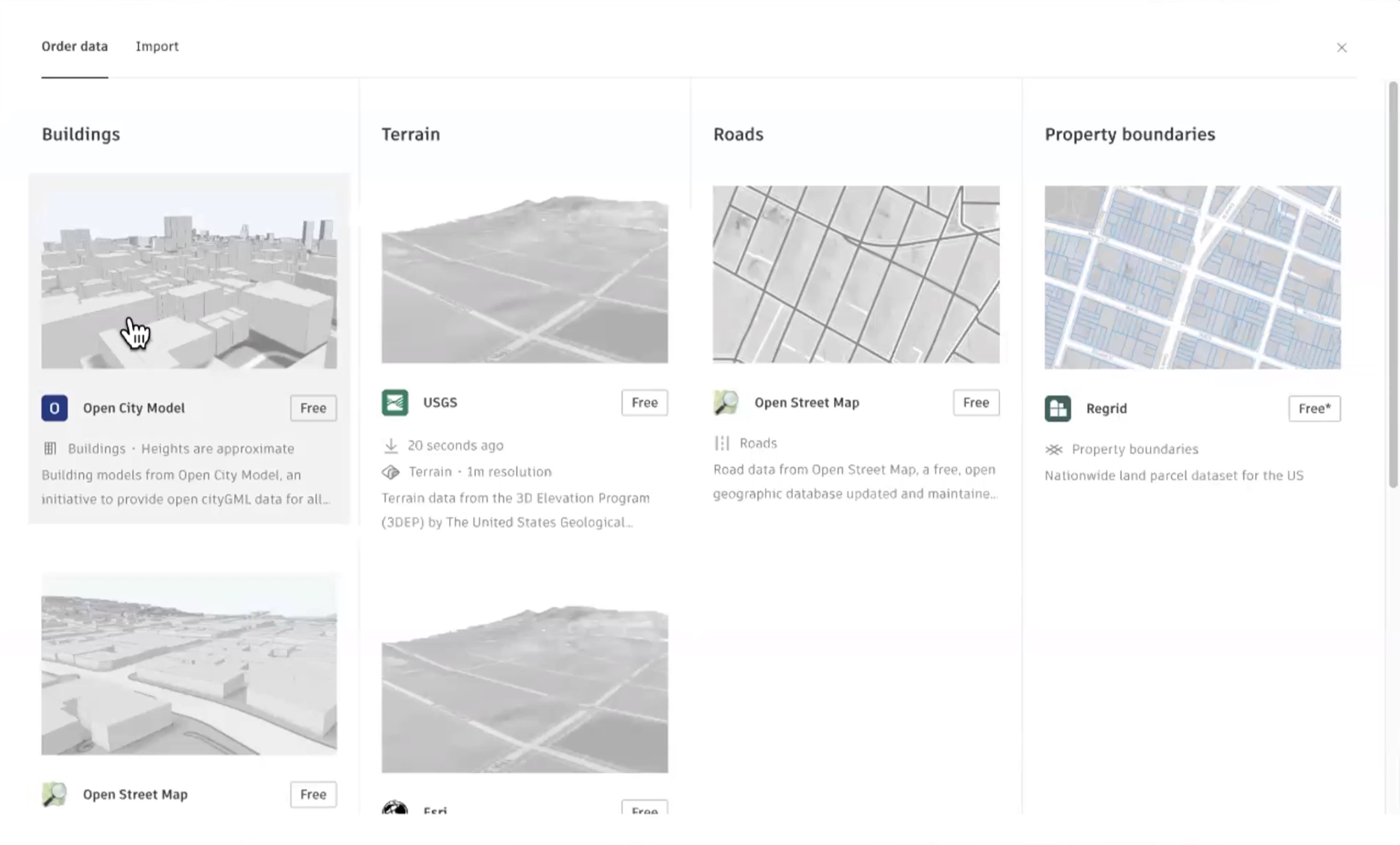The image size is (1400, 845).
Task: Click the Open City Model title text
Action: coord(134,408)
